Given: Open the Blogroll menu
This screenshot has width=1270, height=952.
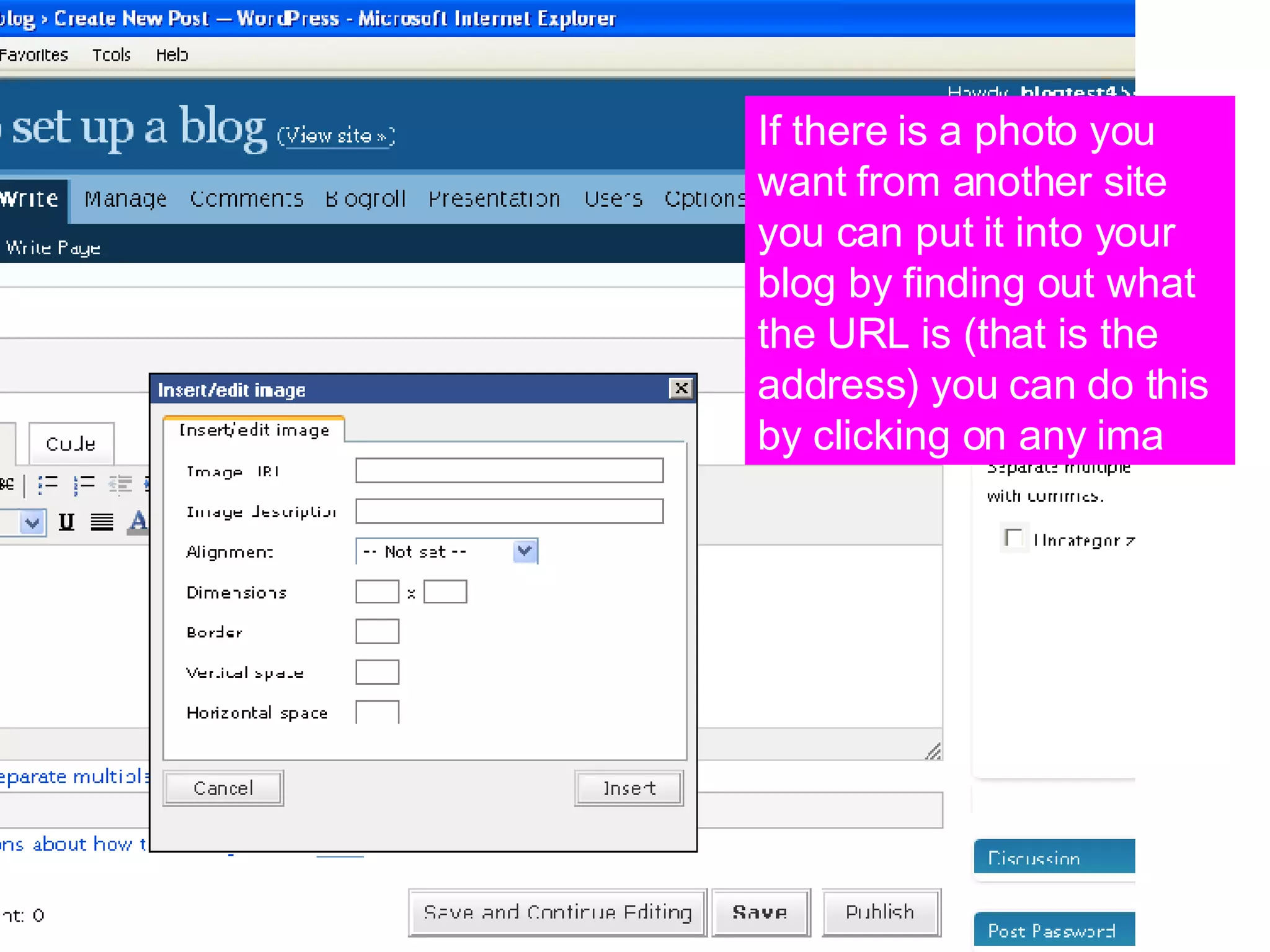Looking at the screenshot, I should [x=365, y=199].
